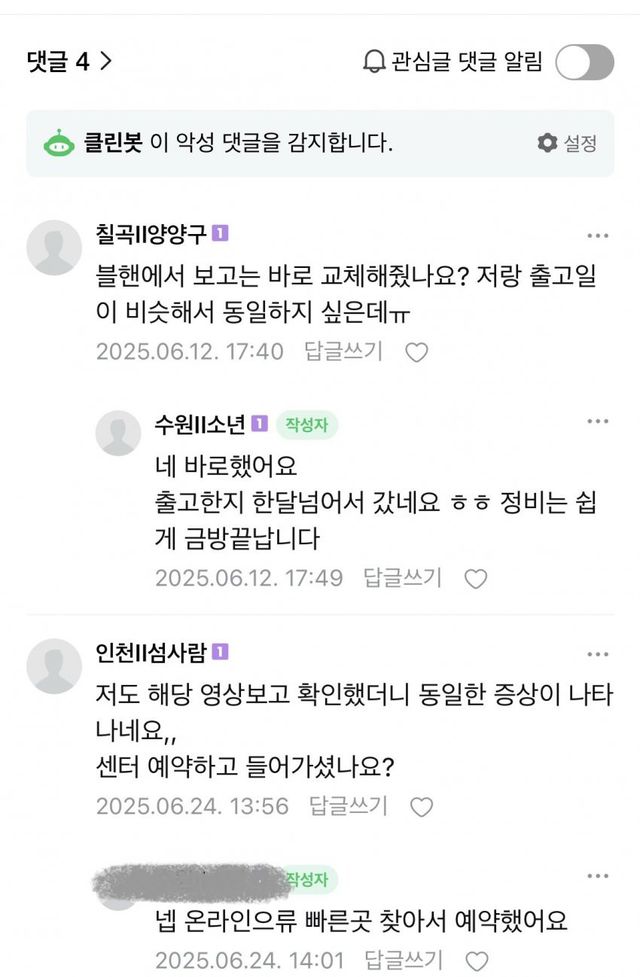Toggle 관심글 댓글 알림 switch

[584, 62]
